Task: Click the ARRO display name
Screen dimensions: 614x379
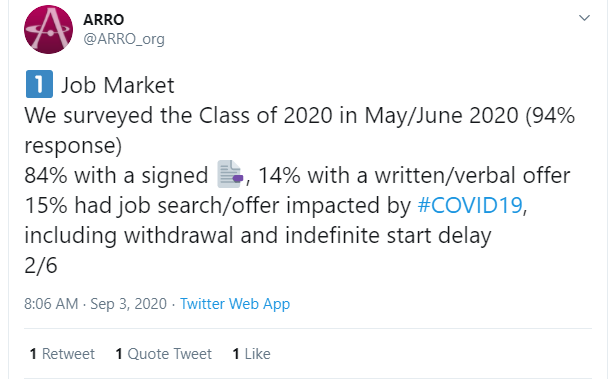Action: [x=104, y=20]
